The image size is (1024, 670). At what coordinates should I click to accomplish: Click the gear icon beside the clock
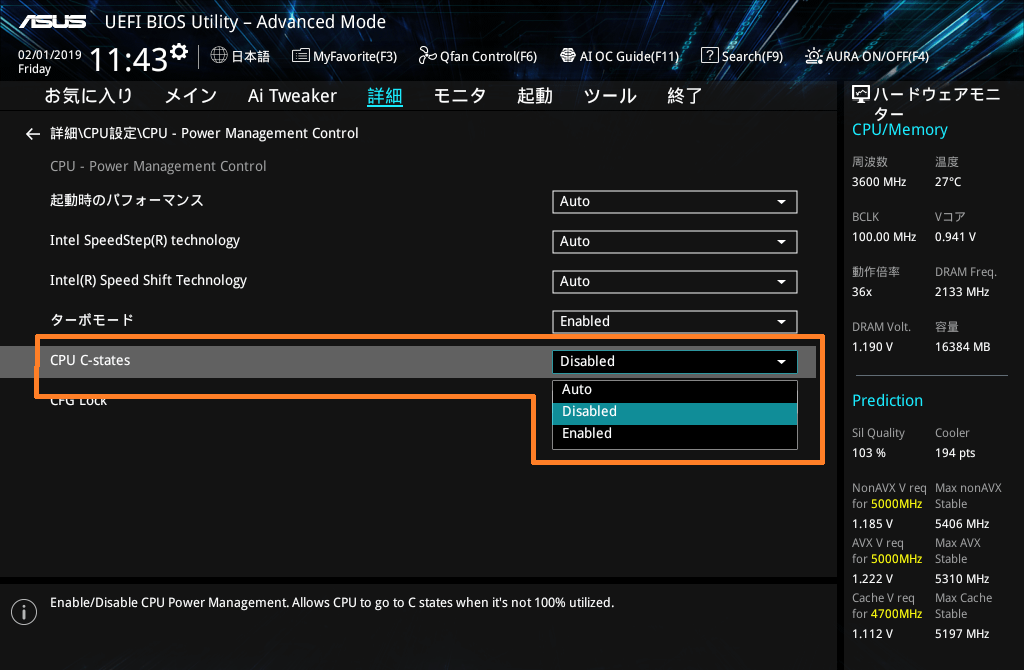click(179, 52)
